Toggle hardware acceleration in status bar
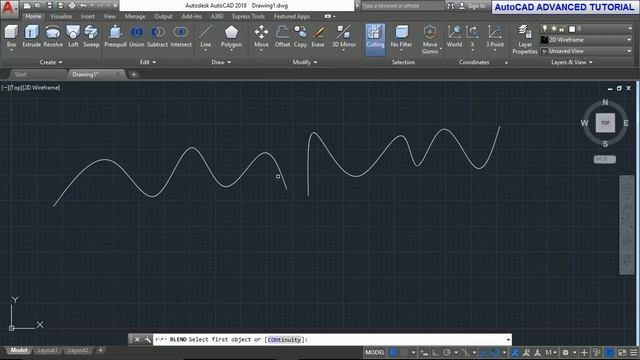 point(610,352)
